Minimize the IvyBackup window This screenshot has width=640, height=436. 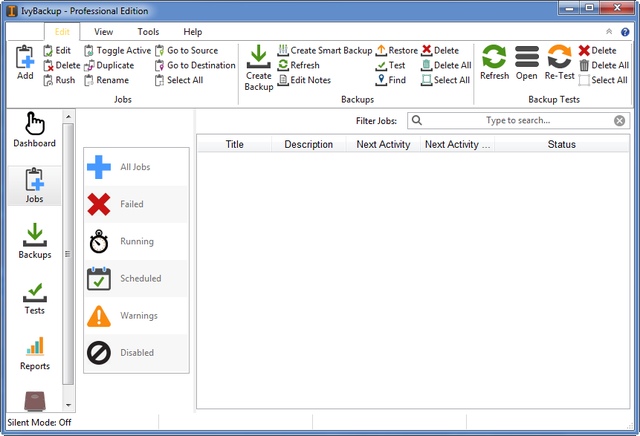[569, 8]
